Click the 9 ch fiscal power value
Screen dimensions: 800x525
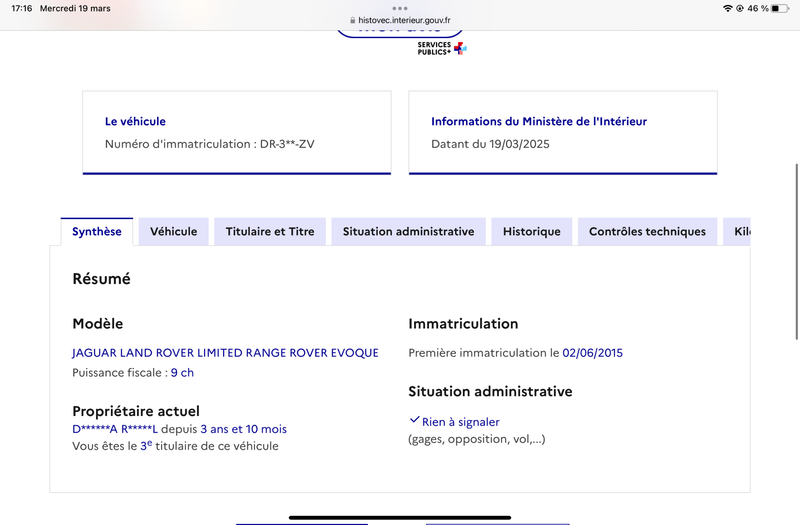click(x=182, y=373)
